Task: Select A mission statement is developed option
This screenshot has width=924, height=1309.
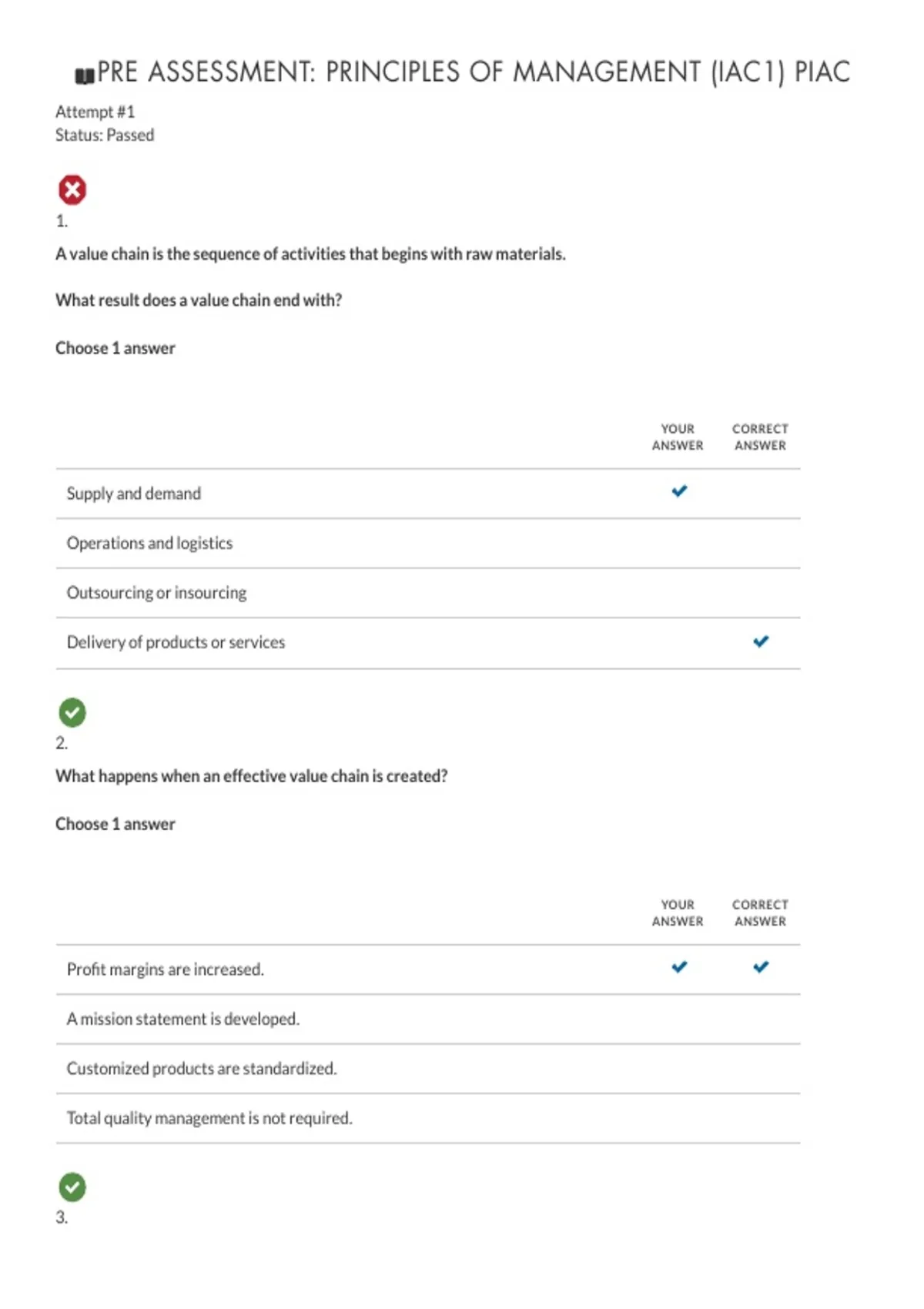Action: pos(428,1019)
